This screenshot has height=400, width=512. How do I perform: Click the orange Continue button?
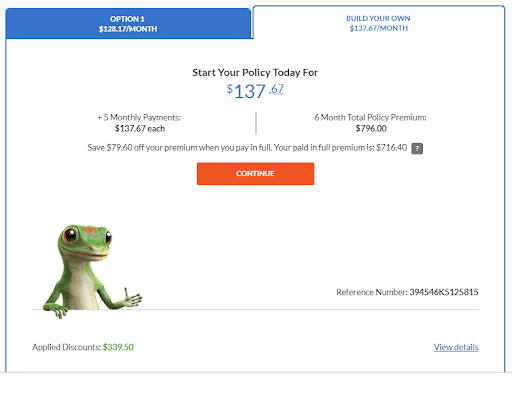coord(255,174)
